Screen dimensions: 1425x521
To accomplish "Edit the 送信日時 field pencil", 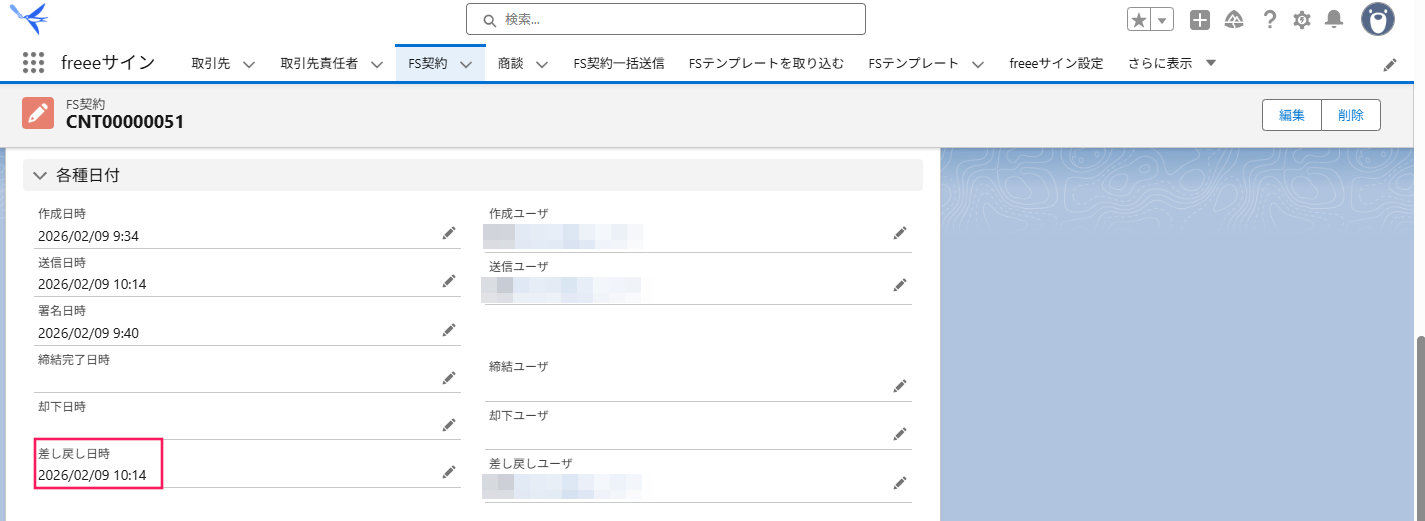I will 449,281.
